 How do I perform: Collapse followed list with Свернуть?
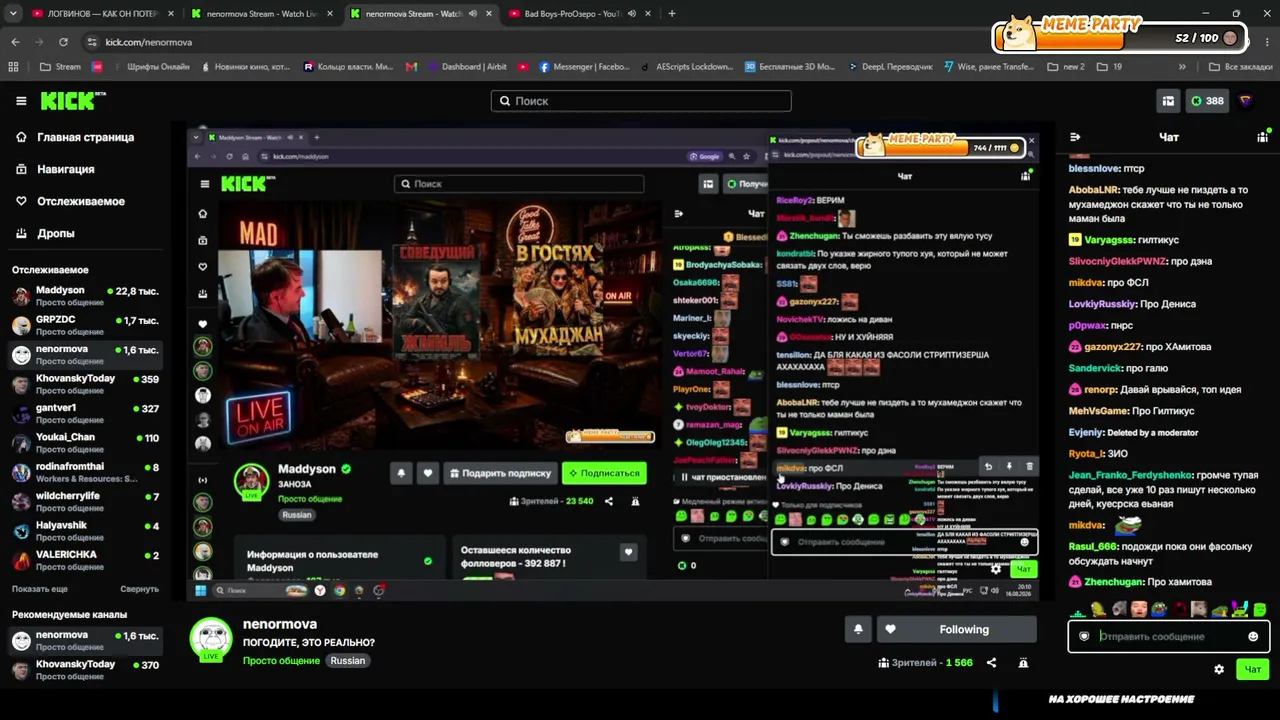click(x=140, y=589)
